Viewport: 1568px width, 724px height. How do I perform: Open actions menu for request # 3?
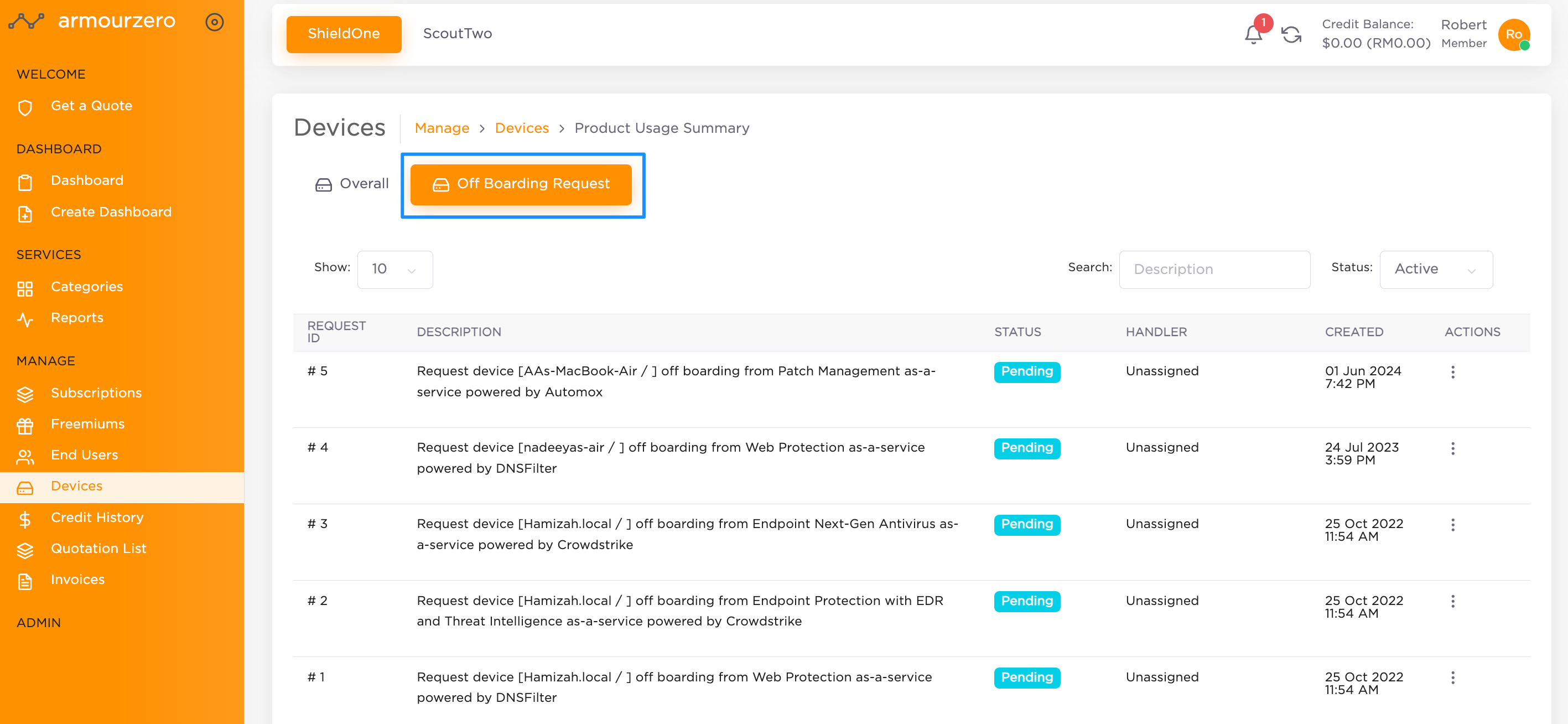pyautogui.click(x=1452, y=525)
